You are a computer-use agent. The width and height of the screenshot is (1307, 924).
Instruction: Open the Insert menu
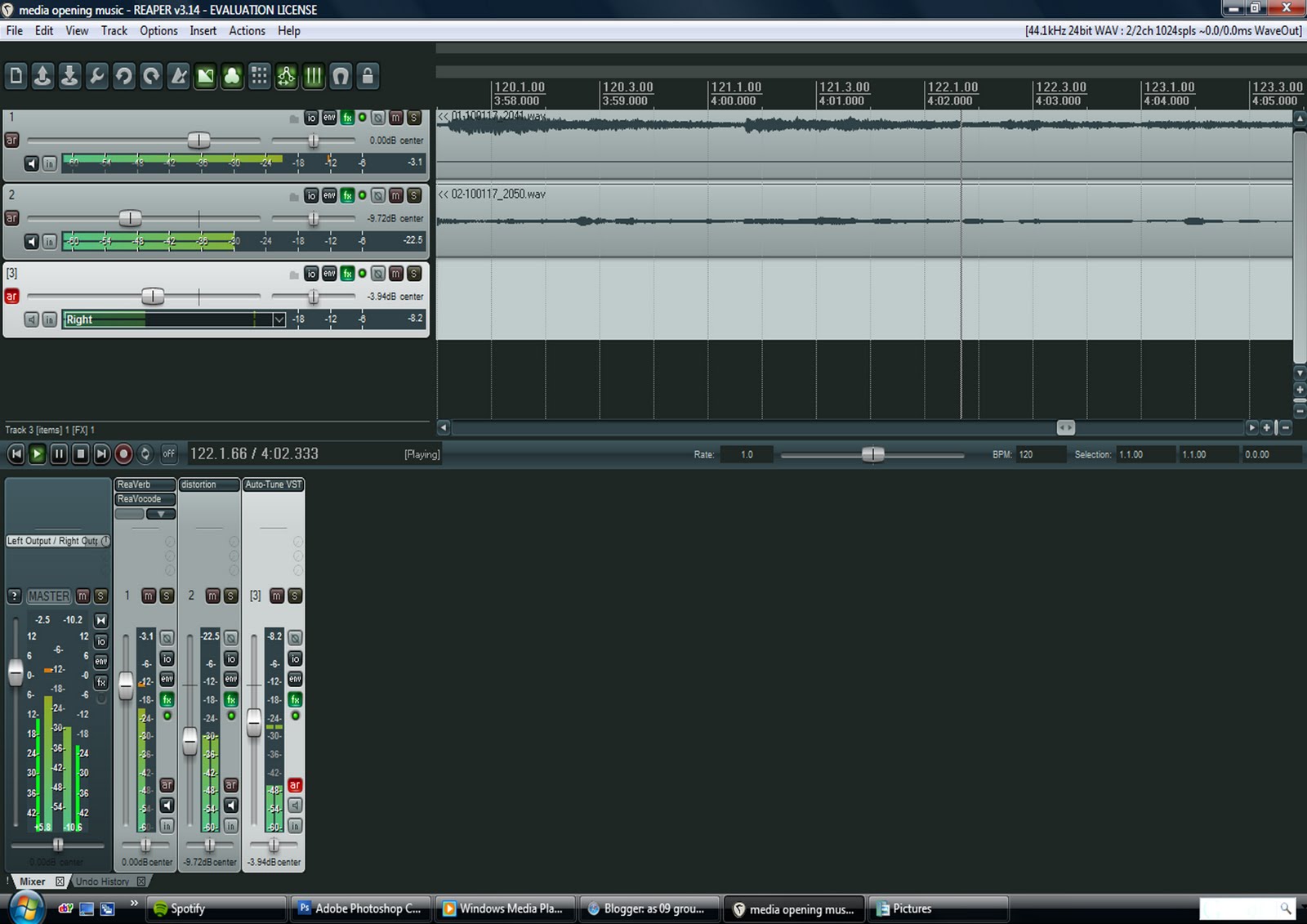[203, 31]
